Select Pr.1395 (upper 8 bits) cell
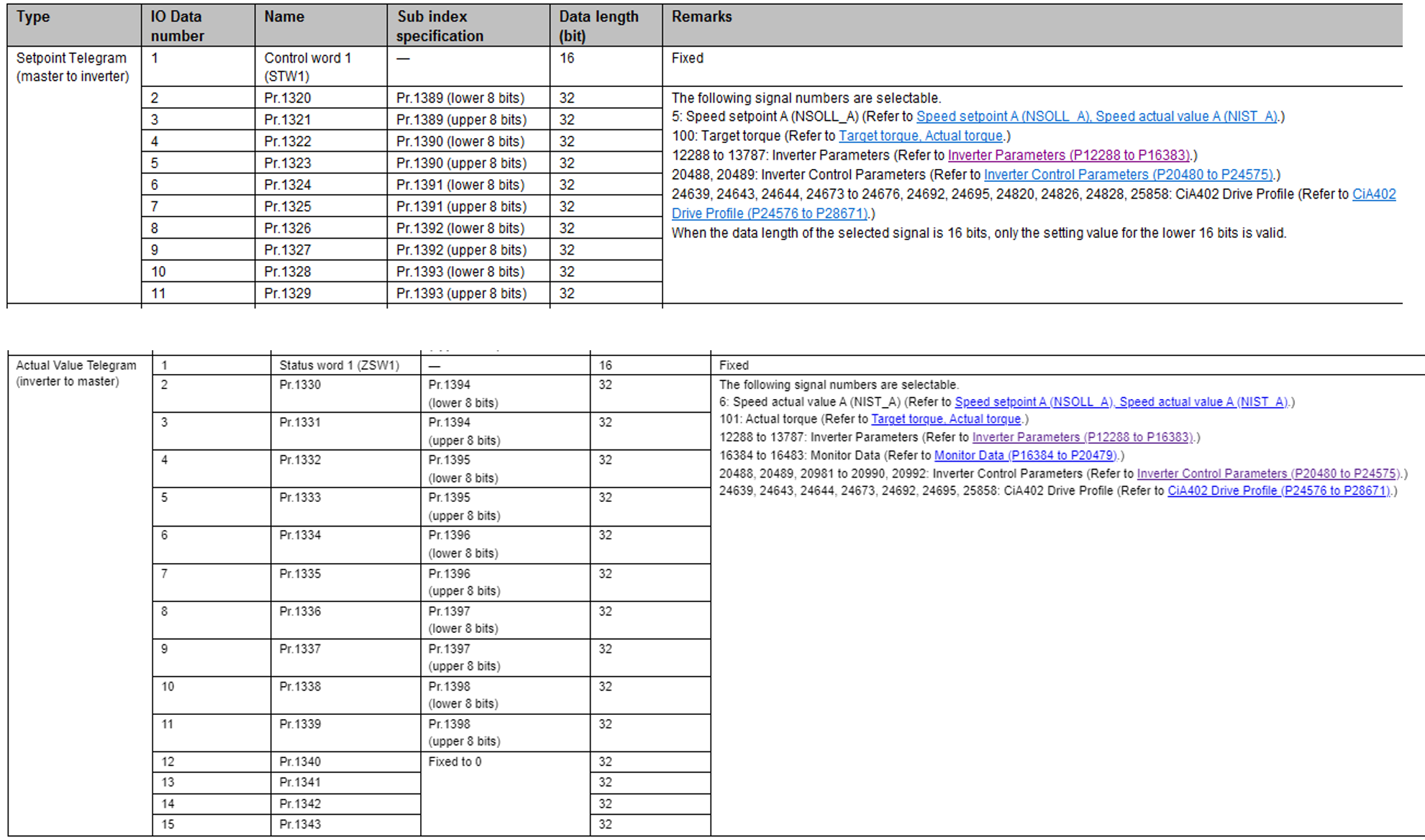This screenshot has height=840, width=1425. [505, 506]
